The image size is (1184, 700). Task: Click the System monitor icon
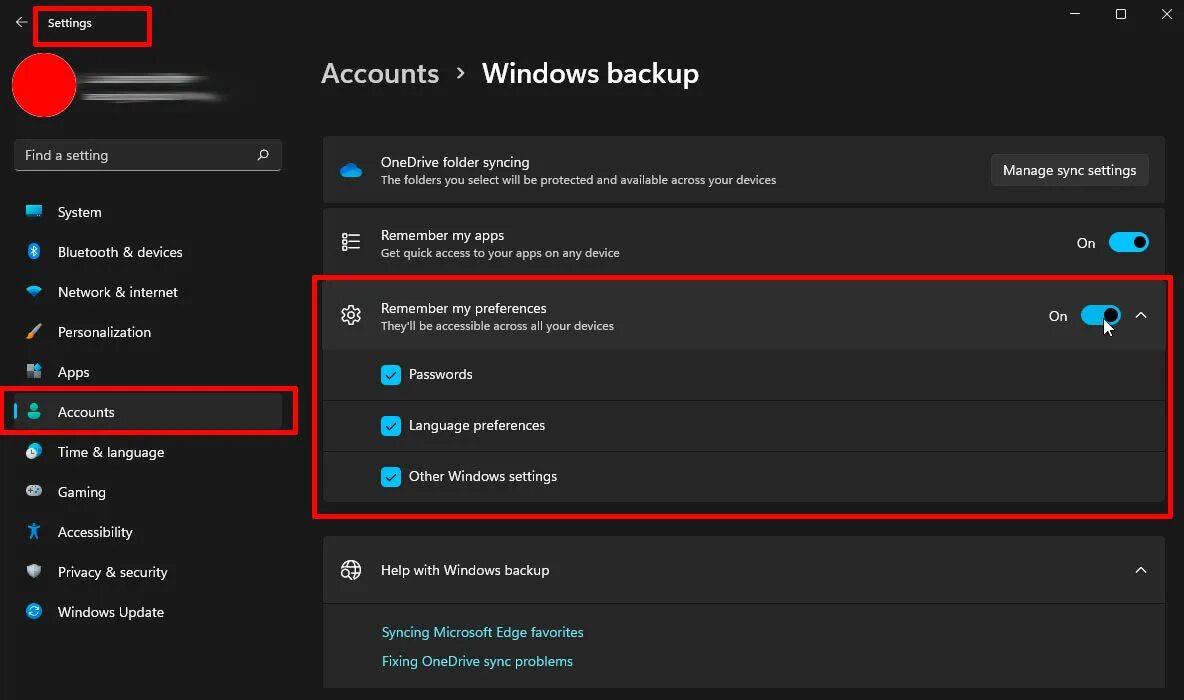coord(34,211)
